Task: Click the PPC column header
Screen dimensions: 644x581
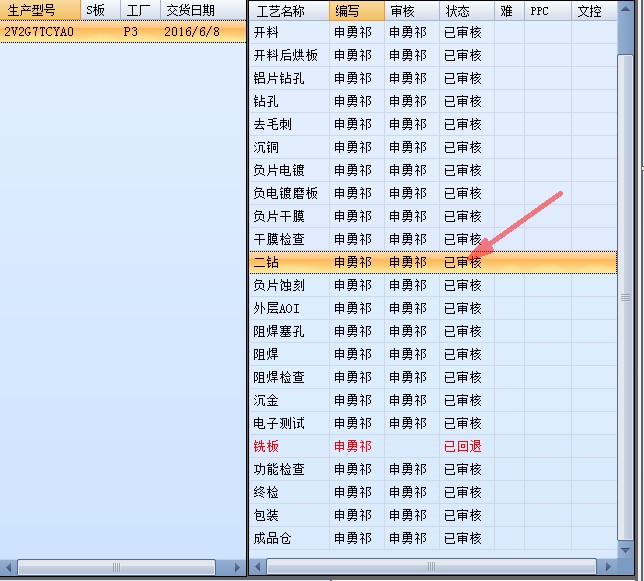Action: click(548, 11)
